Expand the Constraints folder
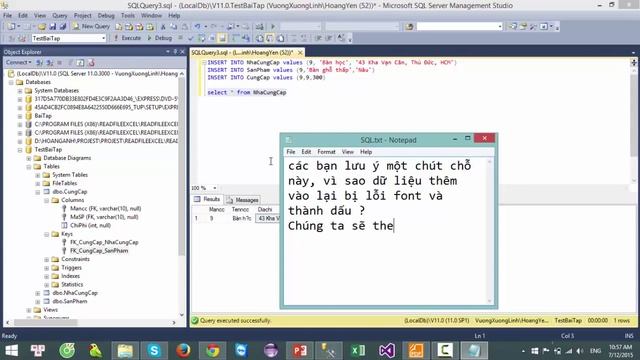The image size is (640, 360). pyautogui.click(x=47, y=260)
